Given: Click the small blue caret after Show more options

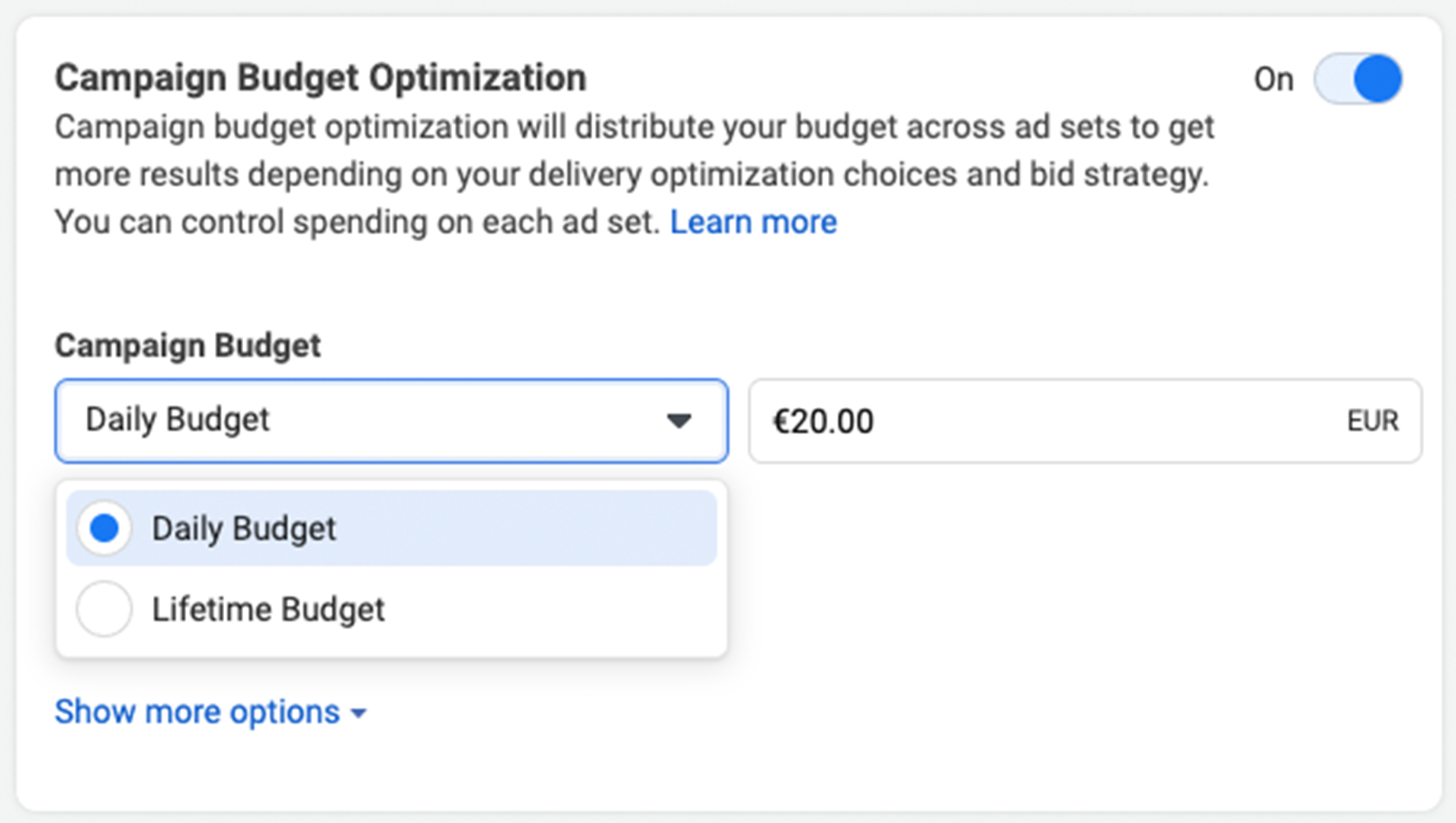Looking at the screenshot, I should point(358,713).
